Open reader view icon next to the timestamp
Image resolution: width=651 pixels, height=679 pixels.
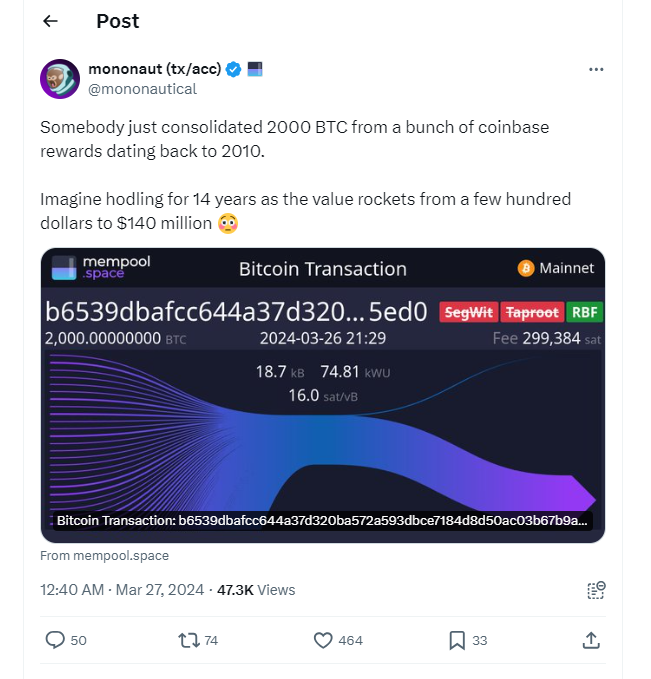(x=596, y=590)
